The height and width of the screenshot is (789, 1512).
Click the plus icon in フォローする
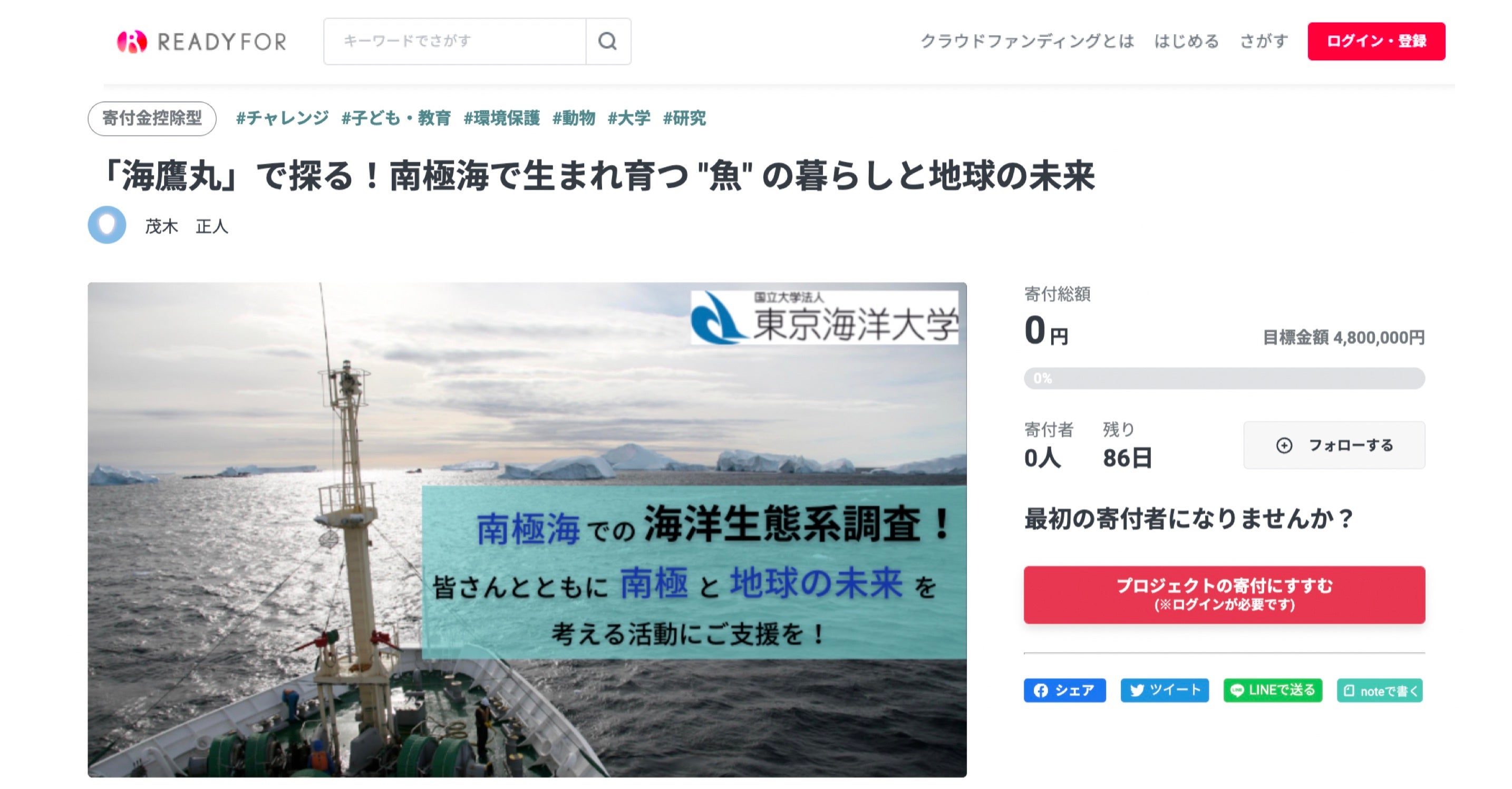point(1284,446)
